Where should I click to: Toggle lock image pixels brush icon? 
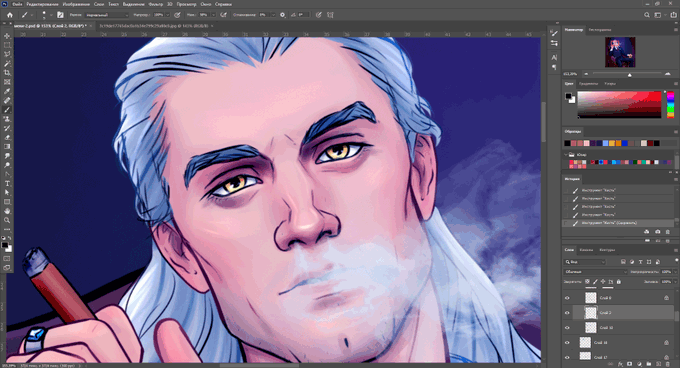pyautogui.click(x=595, y=281)
